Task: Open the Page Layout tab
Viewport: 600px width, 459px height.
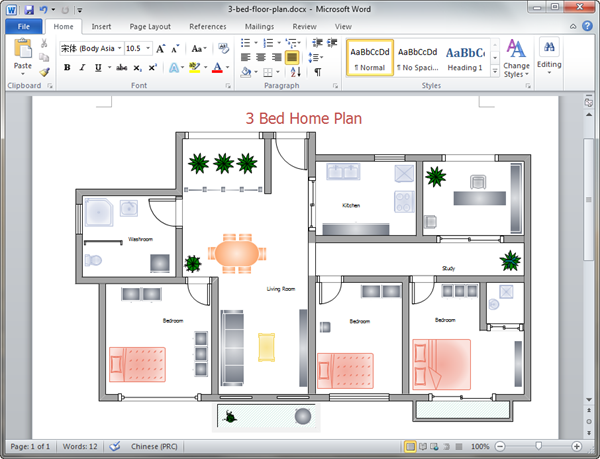Action: point(149,26)
